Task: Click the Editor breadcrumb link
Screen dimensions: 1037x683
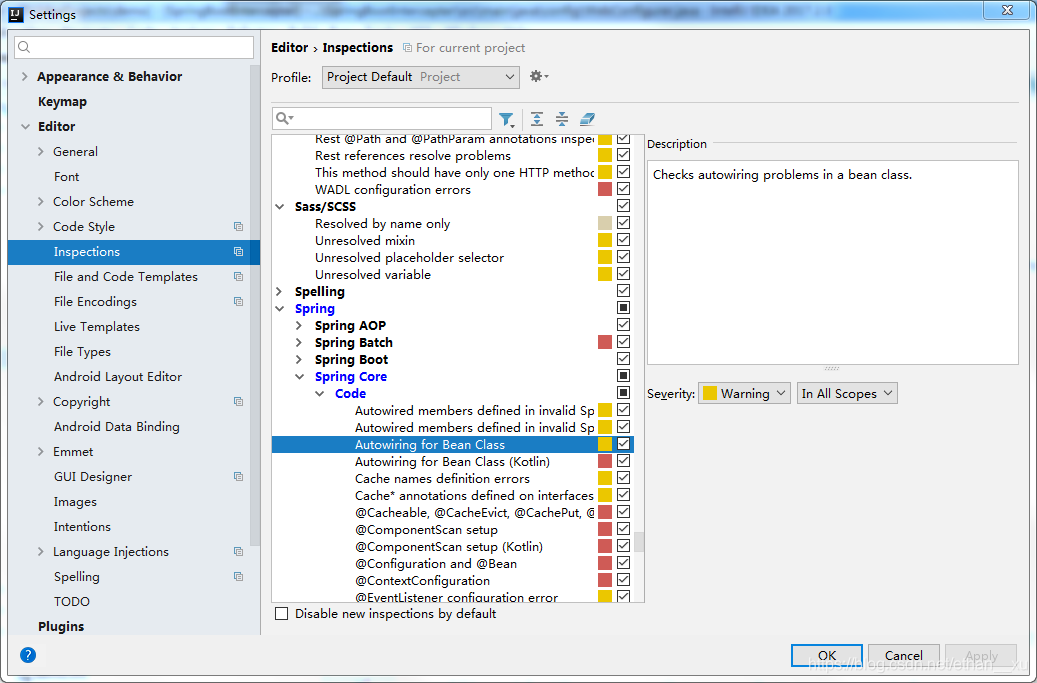Action: point(290,48)
